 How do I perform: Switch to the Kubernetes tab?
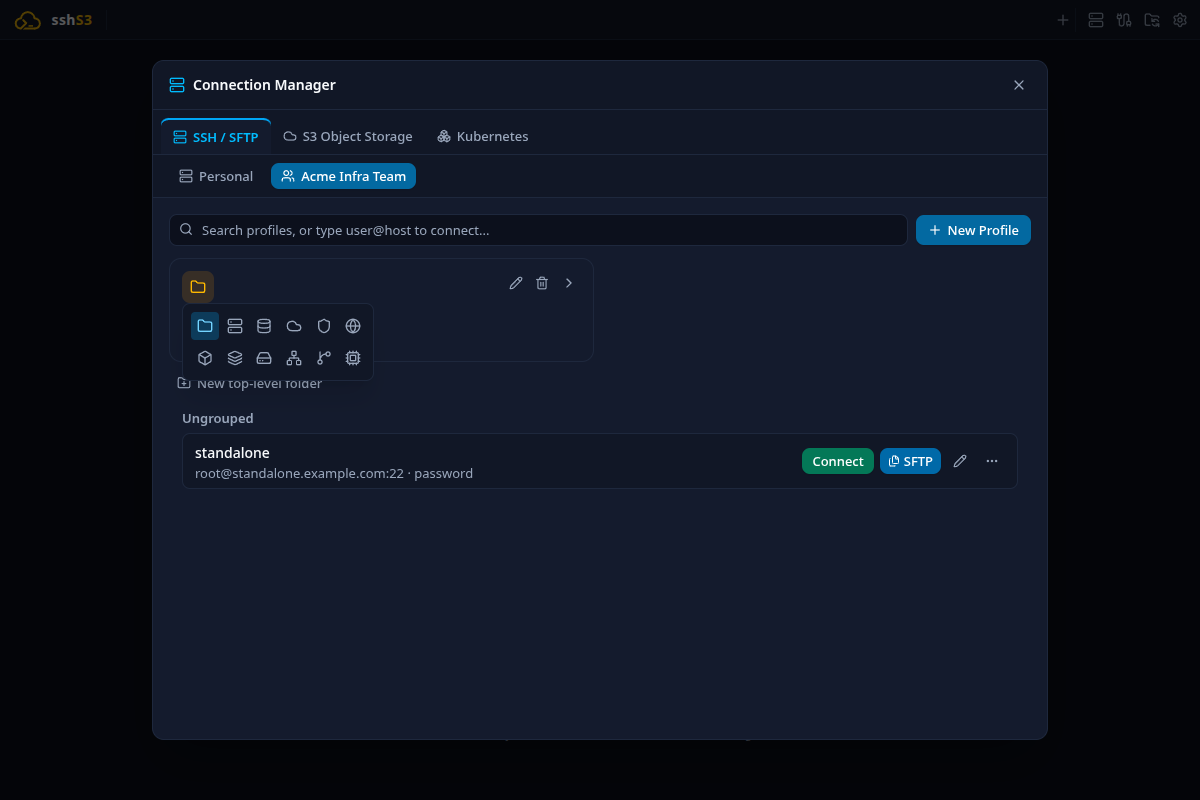tap(483, 137)
